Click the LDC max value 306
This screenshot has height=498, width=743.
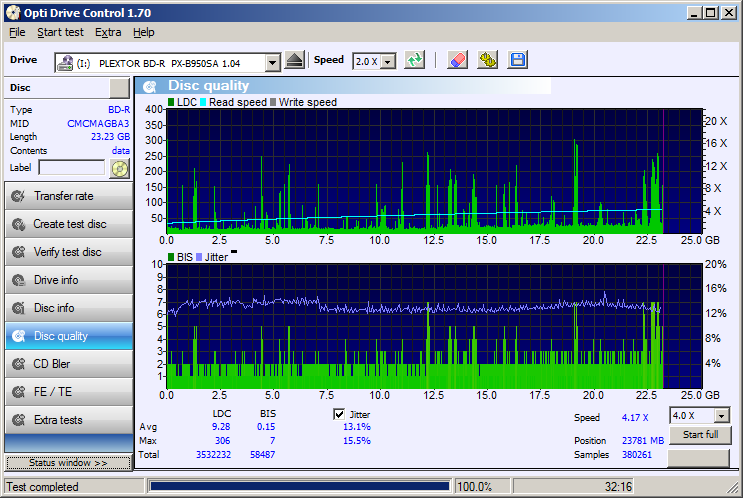[x=222, y=441]
